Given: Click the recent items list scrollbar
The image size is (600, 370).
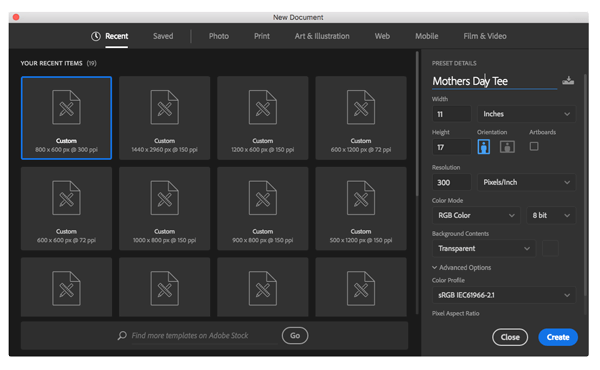Looking at the screenshot, I should [x=417, y=124].
